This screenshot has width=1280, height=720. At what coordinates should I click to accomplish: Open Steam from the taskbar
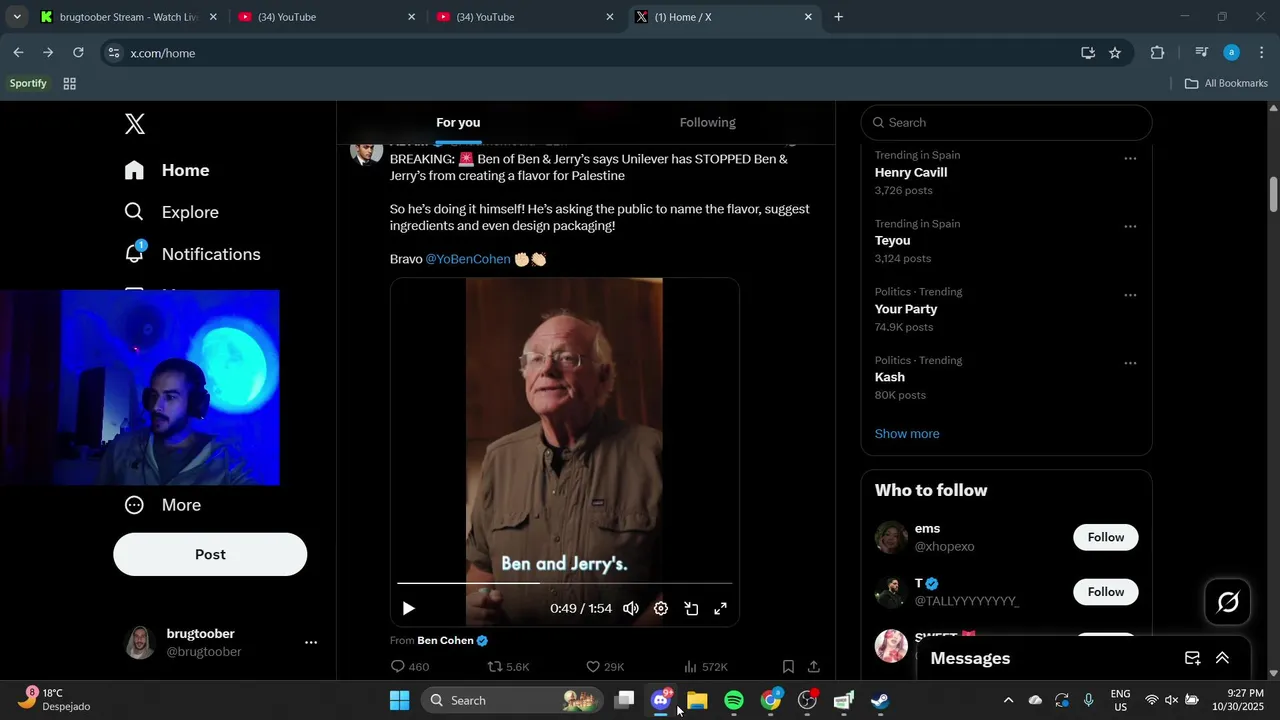[880, 700]
